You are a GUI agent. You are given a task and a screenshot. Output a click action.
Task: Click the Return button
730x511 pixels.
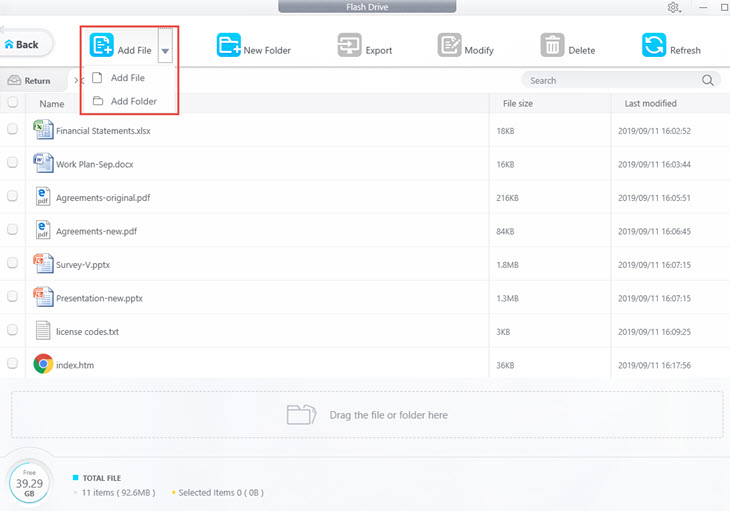(29, 81)
